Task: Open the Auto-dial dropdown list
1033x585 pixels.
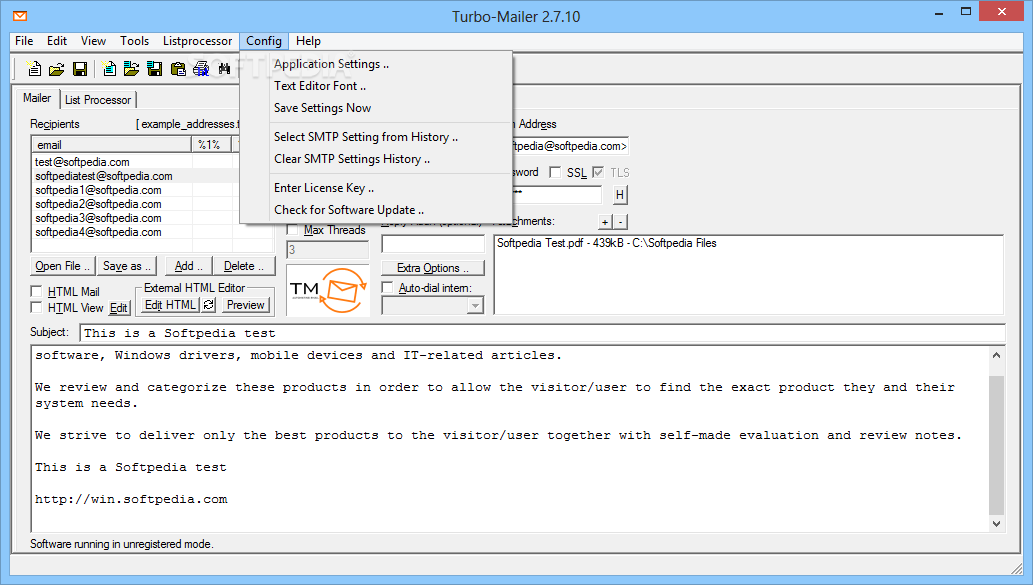Action: pyautogui.click(x=475, y=306)
